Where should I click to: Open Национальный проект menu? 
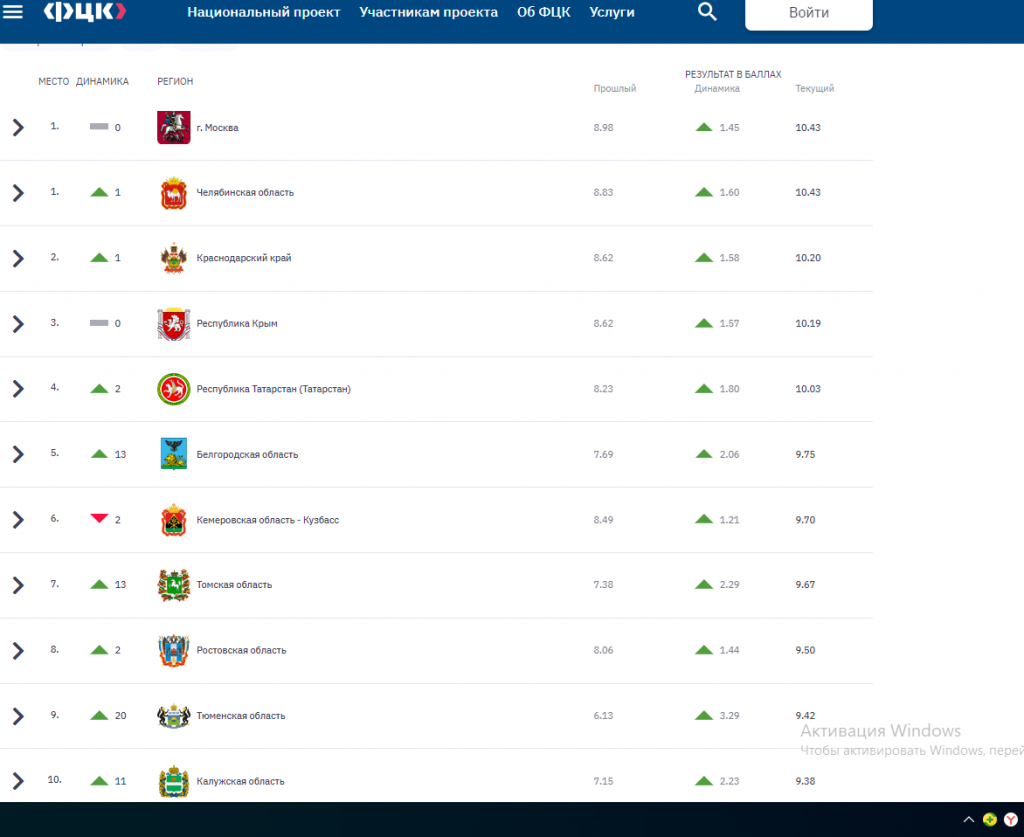pyautogui.click(x=263, y=12)
